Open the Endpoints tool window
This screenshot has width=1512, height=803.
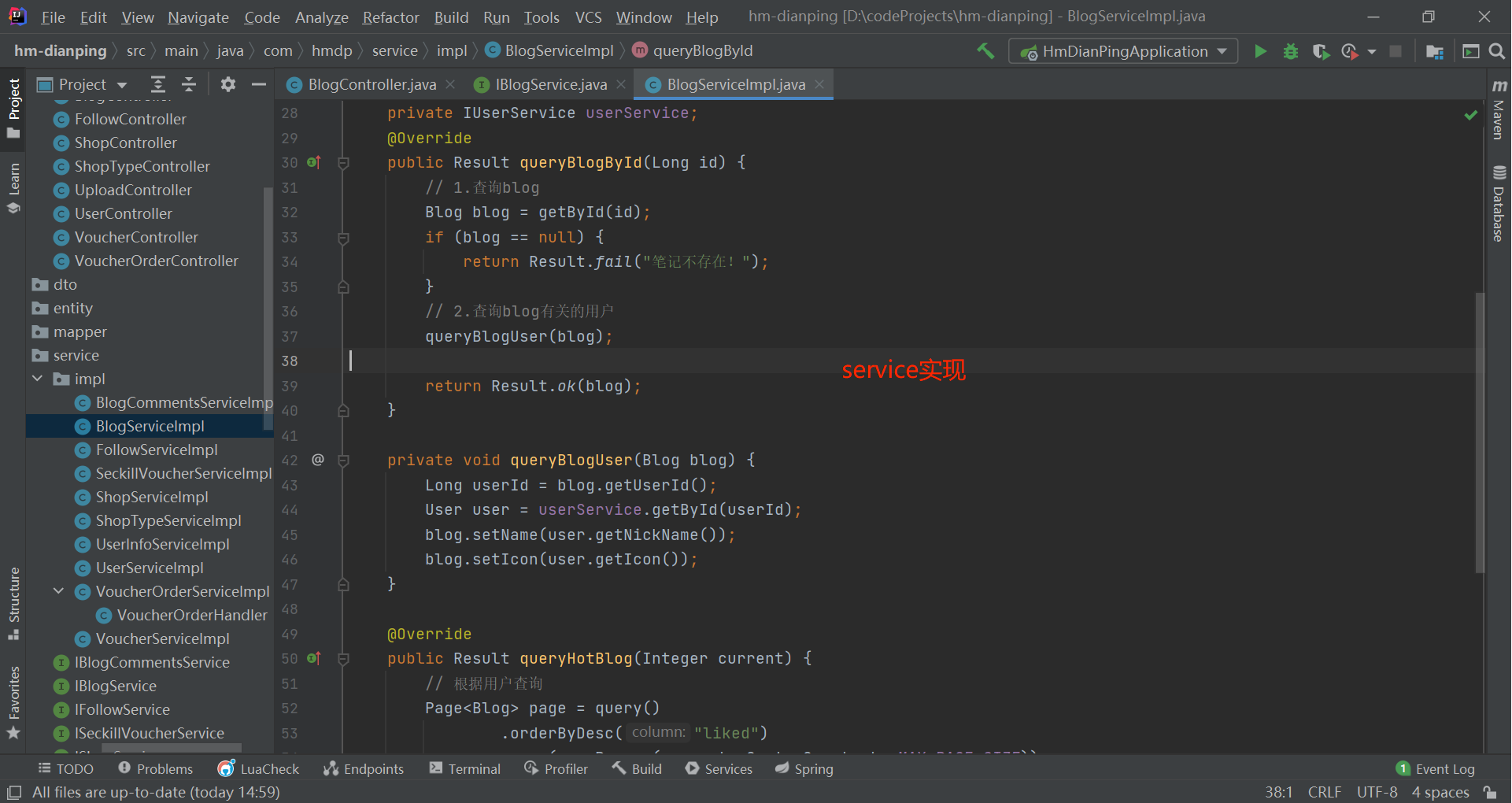point(364,768)
